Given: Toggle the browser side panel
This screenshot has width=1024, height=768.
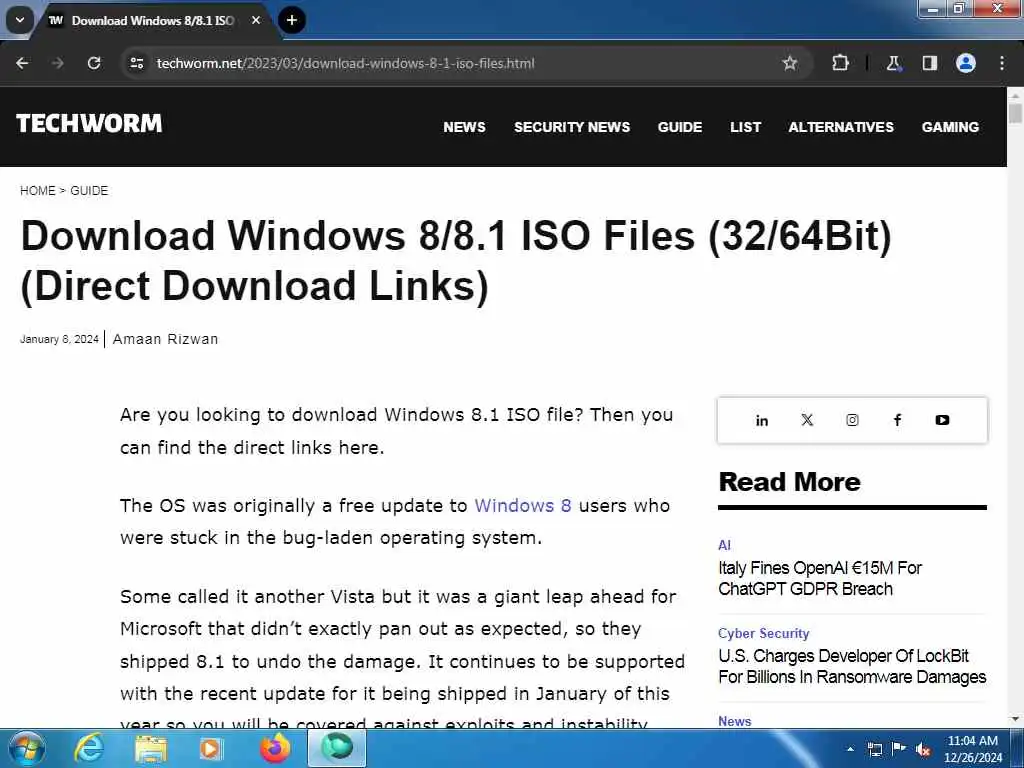Looking at the screenshot, I should (929, 63).
